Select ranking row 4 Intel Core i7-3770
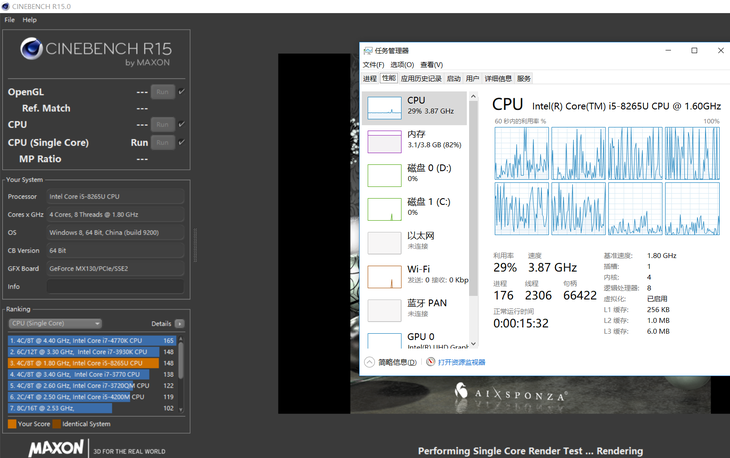Screen dimensions: 730x458 pyautogui.click(x=92, y=374)
